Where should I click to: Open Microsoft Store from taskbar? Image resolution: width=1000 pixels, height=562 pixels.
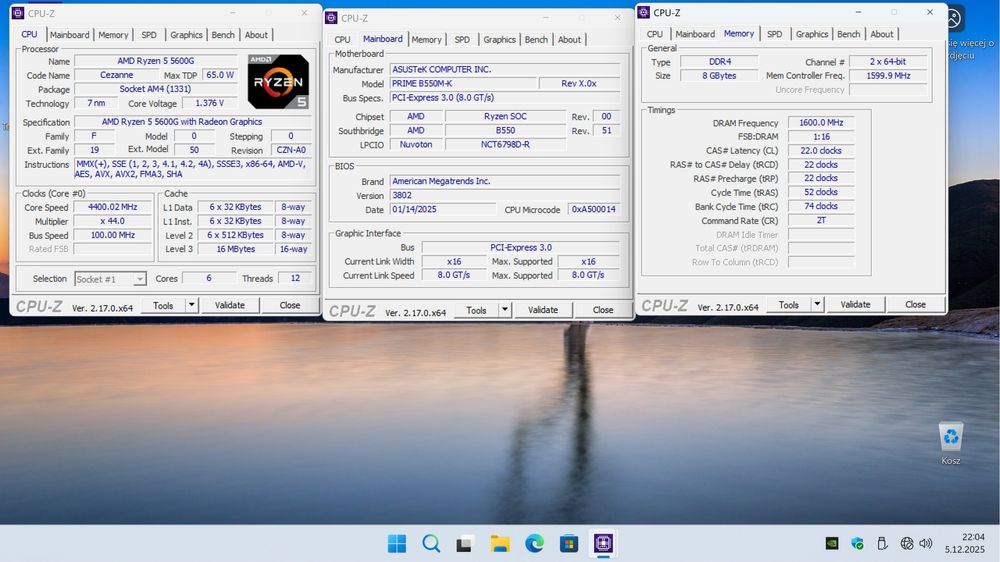(569, 544)
